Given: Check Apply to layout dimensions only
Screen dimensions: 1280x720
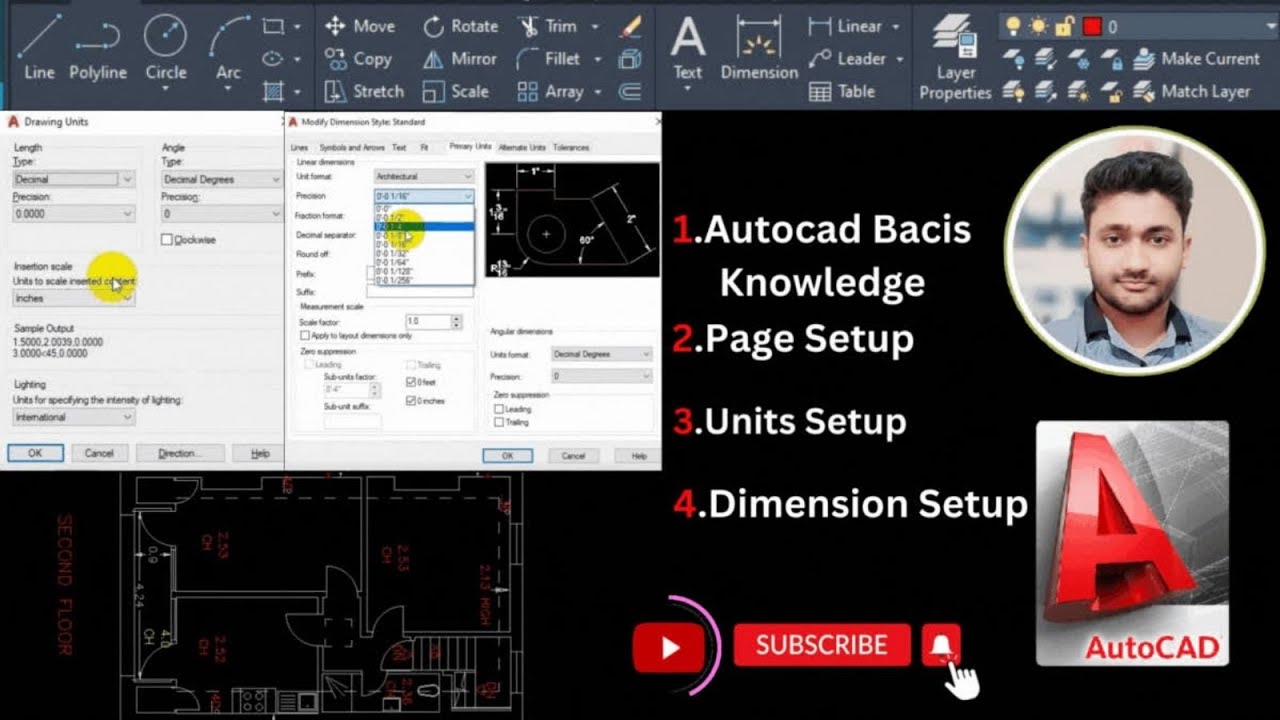Looking at the screenshot, I should click(305, 336).
